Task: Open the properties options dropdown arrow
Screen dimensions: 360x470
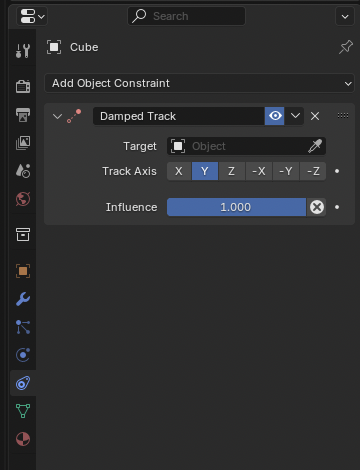Action: 345,16
